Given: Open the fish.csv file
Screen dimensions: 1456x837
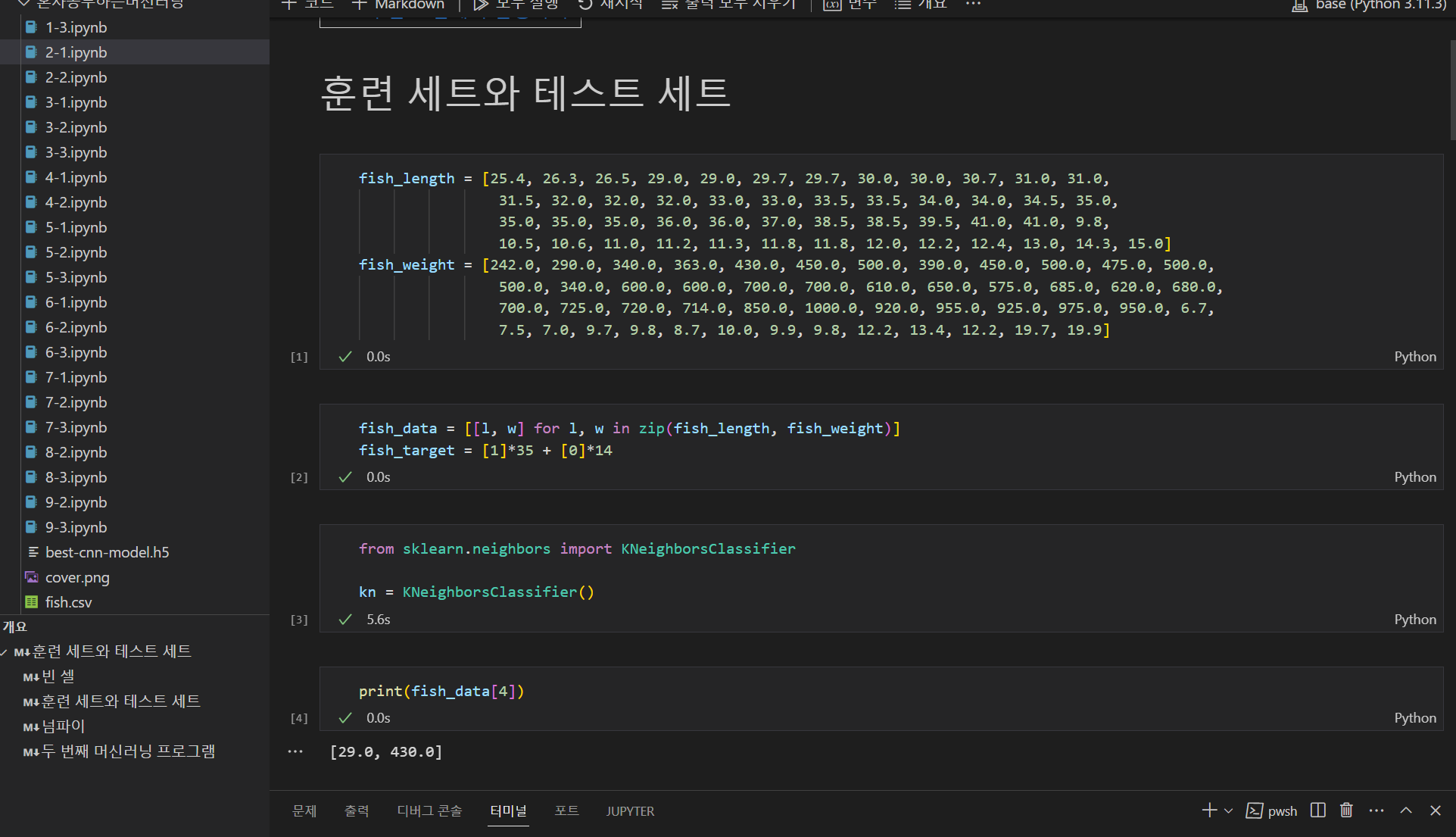Looking at the screenshot, I should [x=68, y=602].
